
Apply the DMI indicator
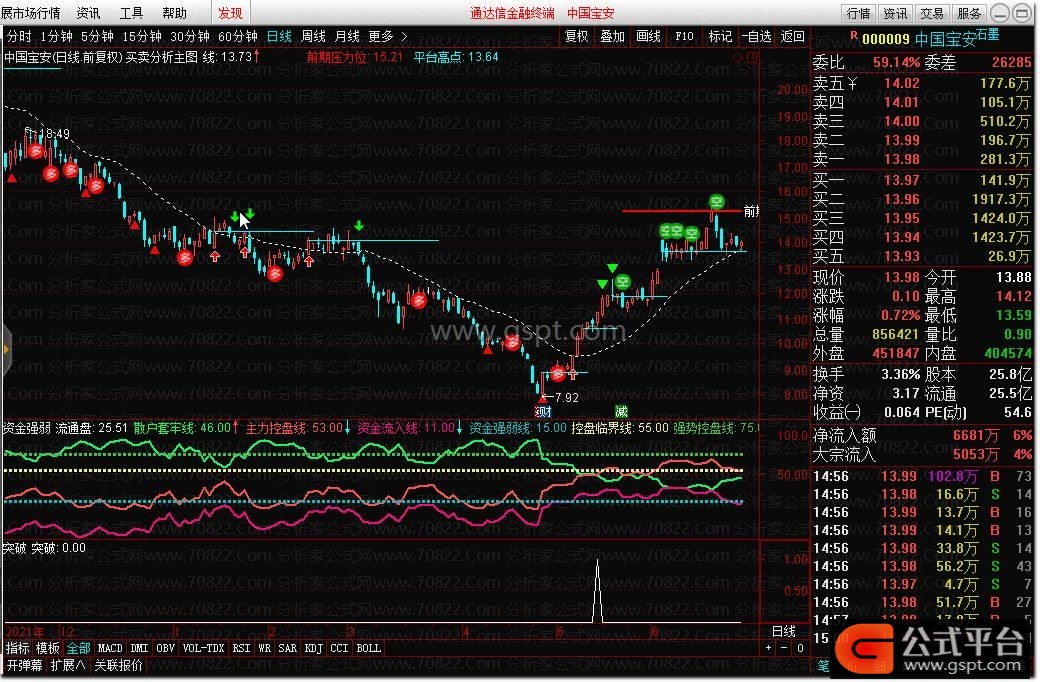139,648
